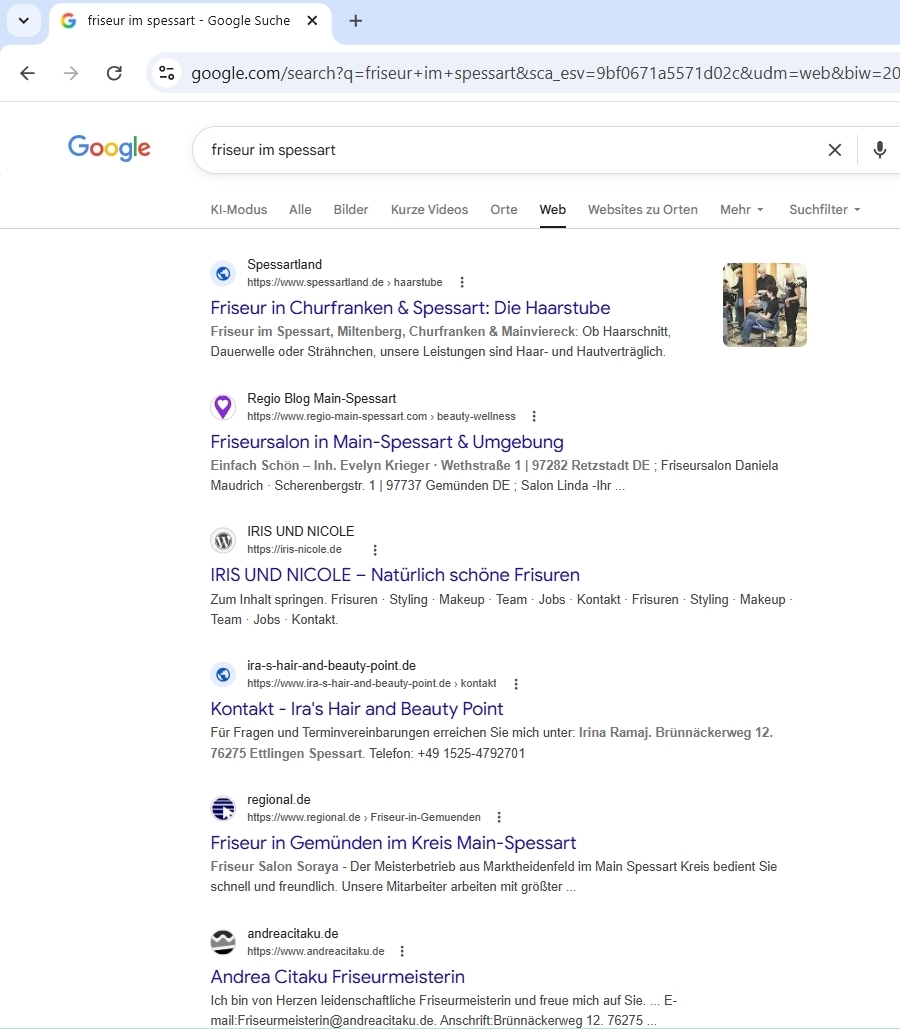Click the reload page button
This screenshot has width=900, height=1029.
coord(114,73)
